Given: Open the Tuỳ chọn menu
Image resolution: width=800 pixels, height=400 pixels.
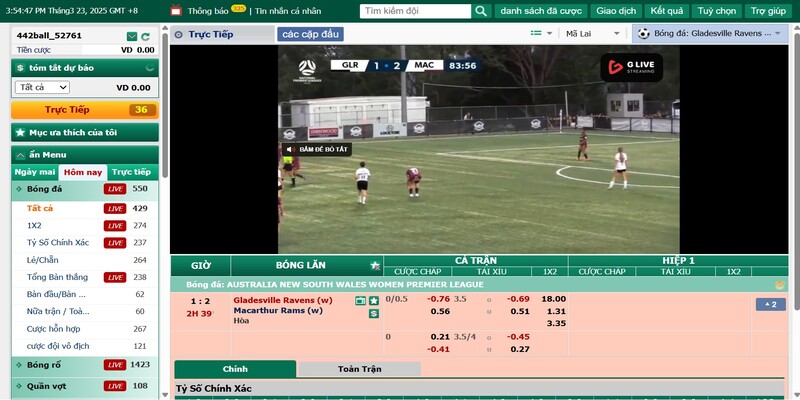Looking at the screenshot, I should (x=717, y=11).
